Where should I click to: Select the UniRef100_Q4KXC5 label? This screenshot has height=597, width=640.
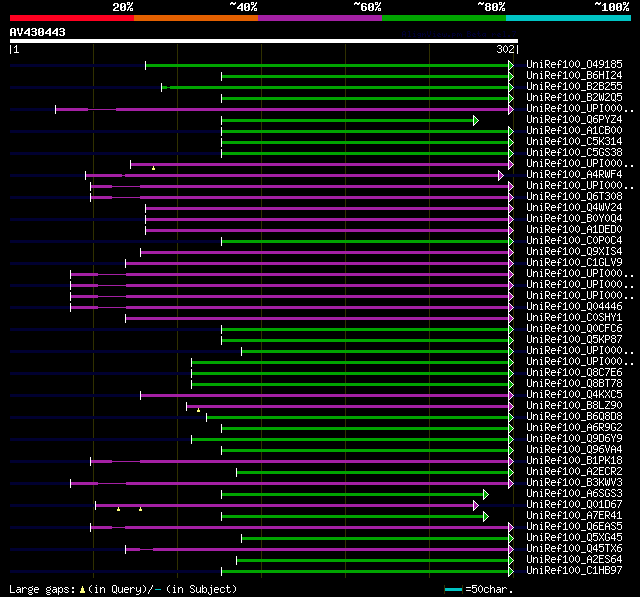(574, 395)
